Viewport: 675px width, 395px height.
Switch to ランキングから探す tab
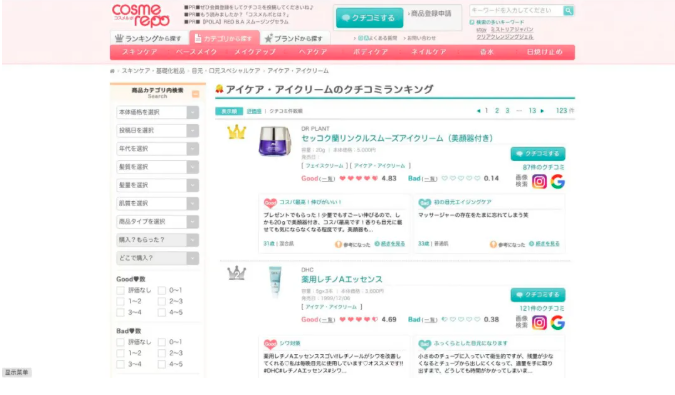click(149, 38)
